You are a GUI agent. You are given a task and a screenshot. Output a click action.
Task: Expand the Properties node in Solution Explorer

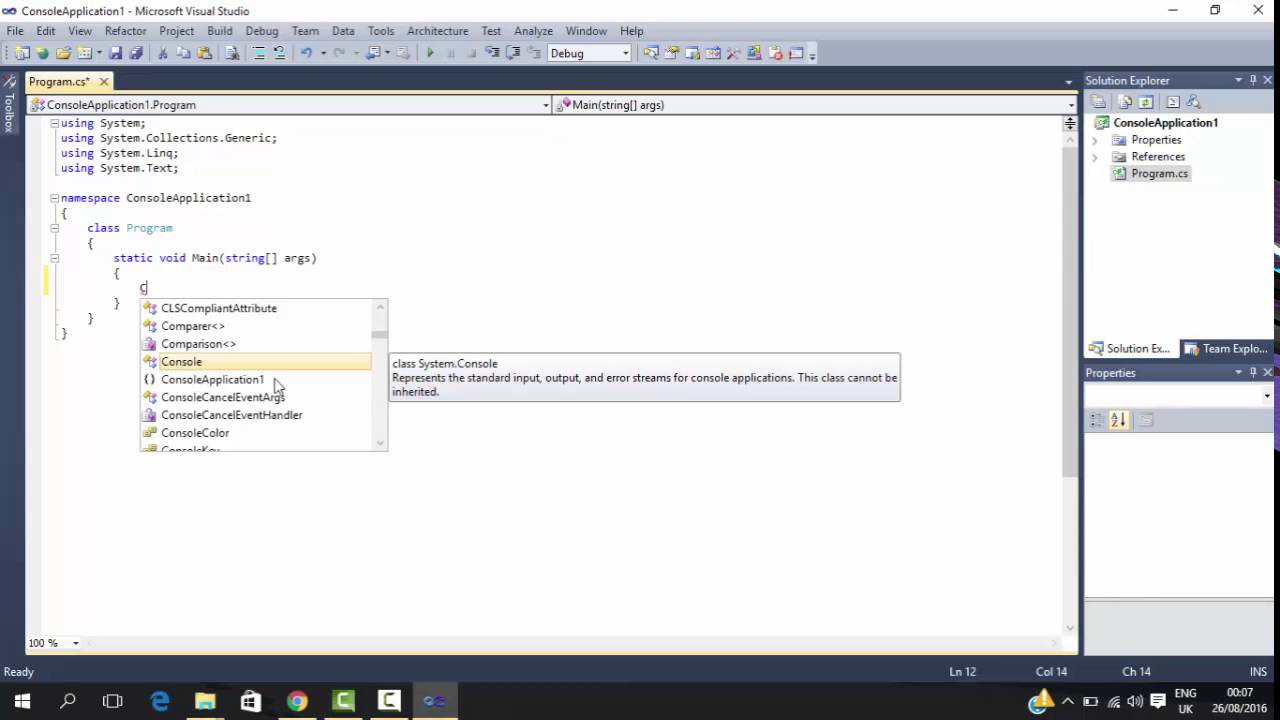coord(1094,140)
